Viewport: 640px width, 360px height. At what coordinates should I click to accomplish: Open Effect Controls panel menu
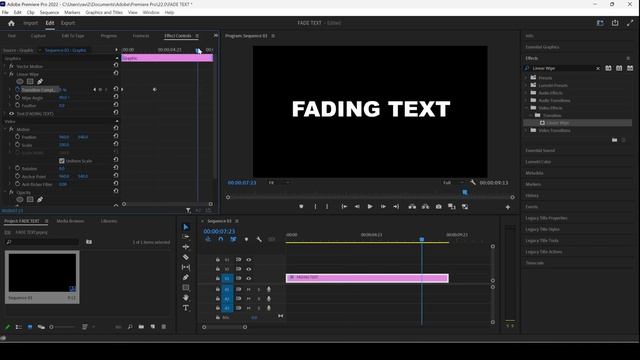(197, 36)
